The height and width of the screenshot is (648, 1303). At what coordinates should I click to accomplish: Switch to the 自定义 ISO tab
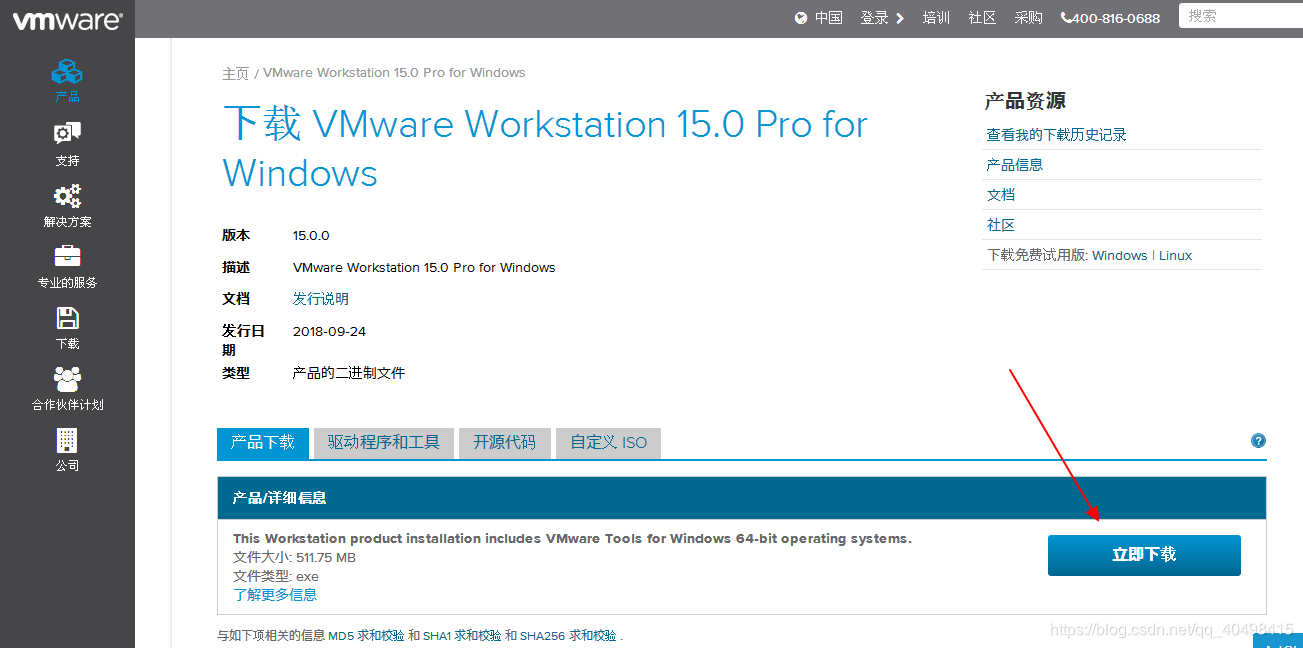pyautogui.click(x=608, y=443)
